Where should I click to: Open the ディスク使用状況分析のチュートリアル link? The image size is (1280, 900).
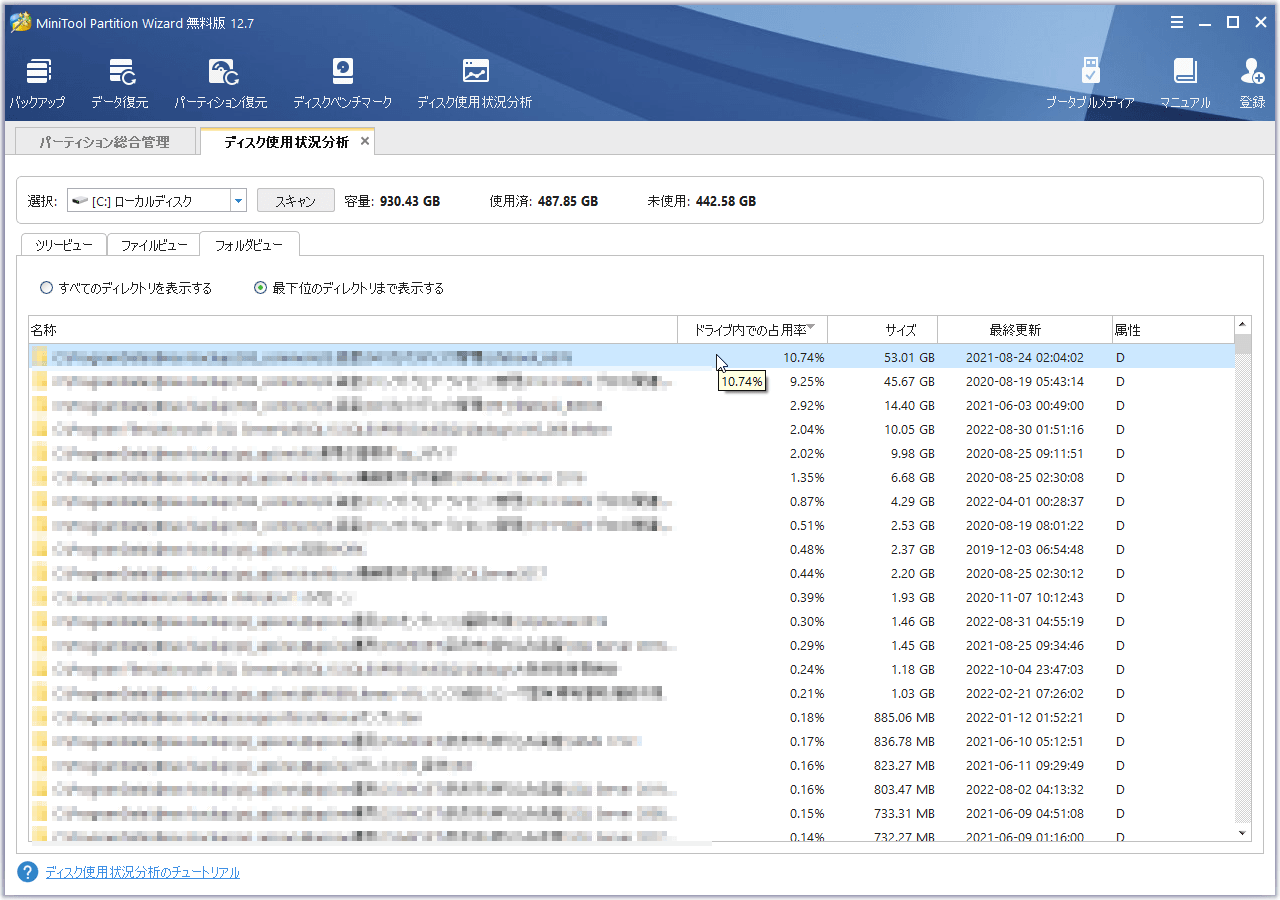pyautogui.click(x=142, y=872)
